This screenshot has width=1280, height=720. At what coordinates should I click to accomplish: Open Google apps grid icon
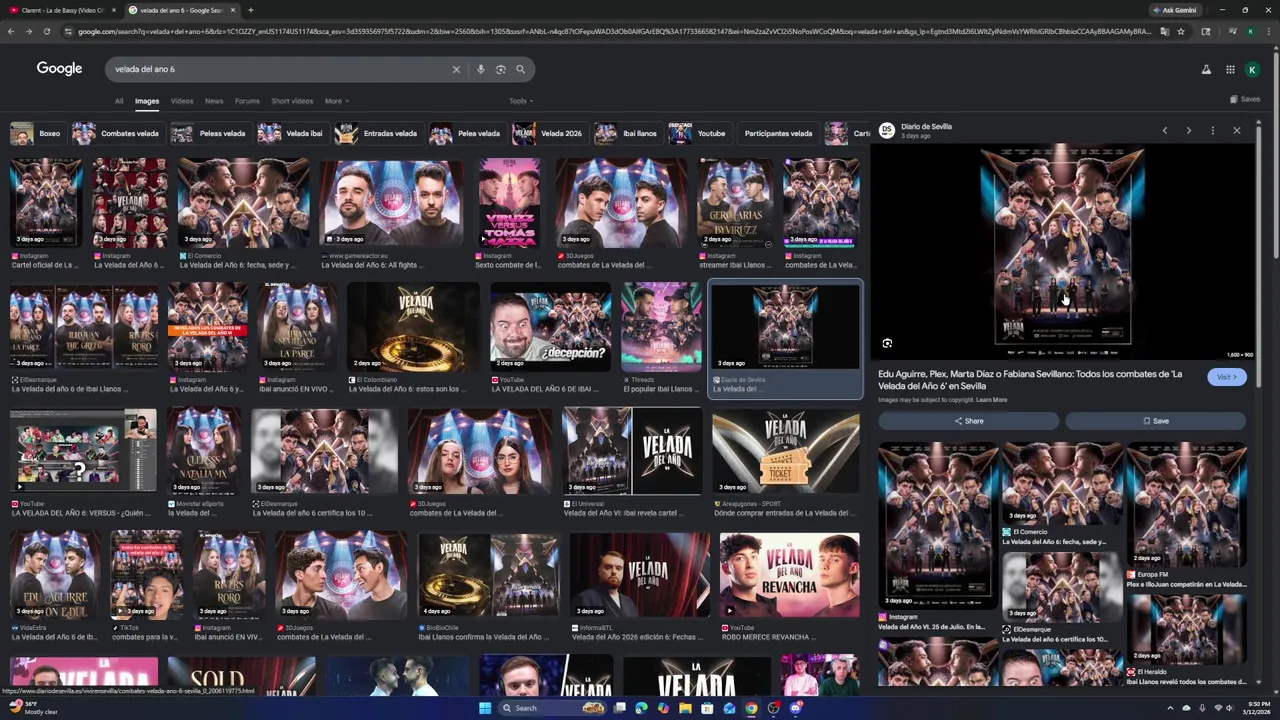1230,69
